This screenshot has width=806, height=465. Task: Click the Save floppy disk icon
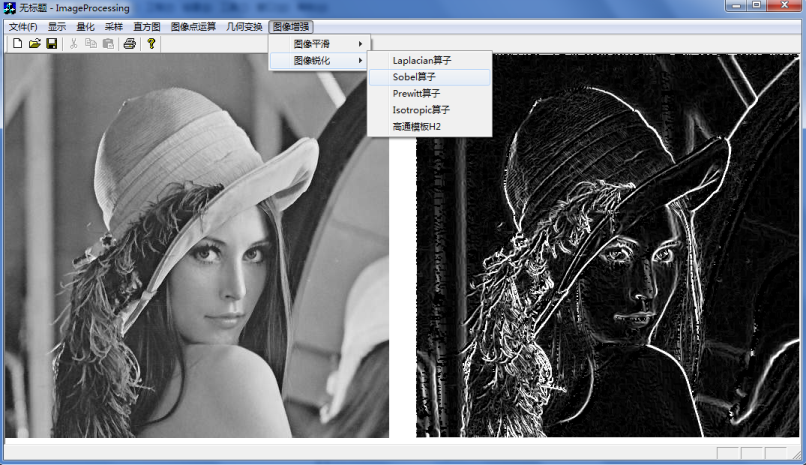click(51, 44)
